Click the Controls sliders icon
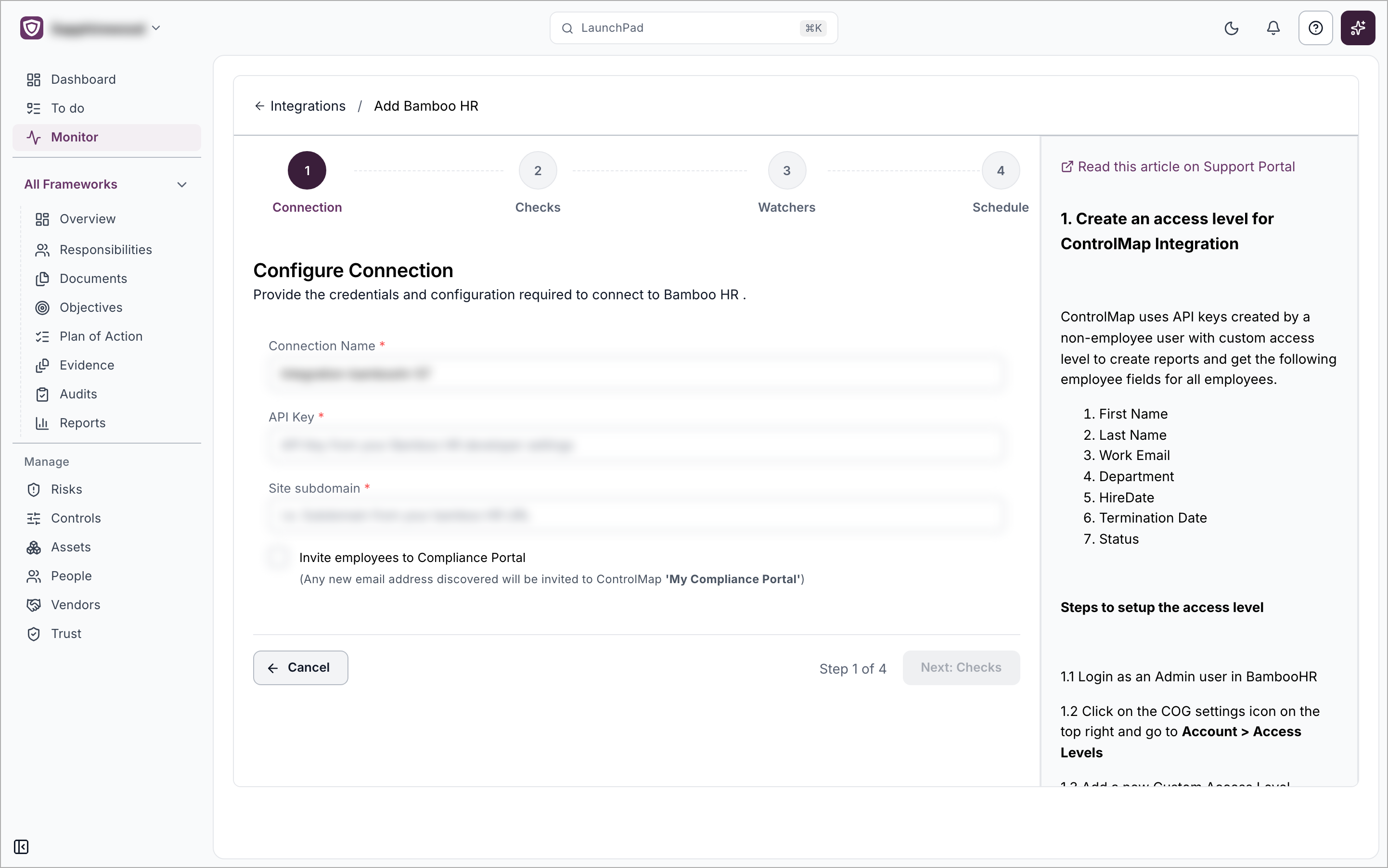The height and width of the screenshot is (868, 1388). pyautogui.click(x=34, y=518)
